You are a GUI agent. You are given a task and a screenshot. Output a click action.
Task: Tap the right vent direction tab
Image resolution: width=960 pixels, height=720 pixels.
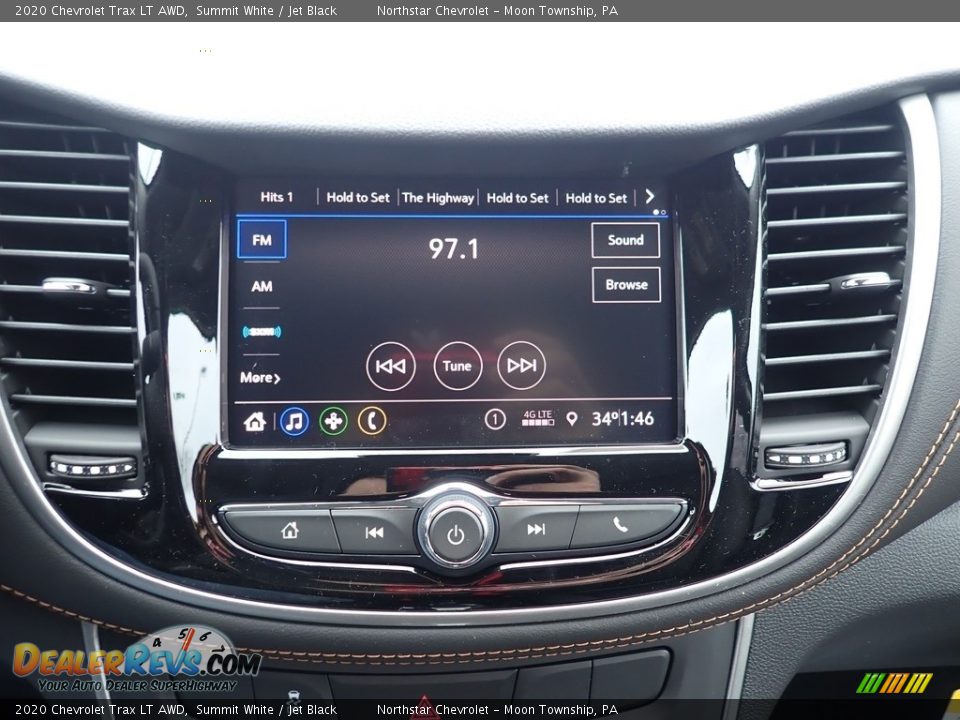[x=864, y=280]
